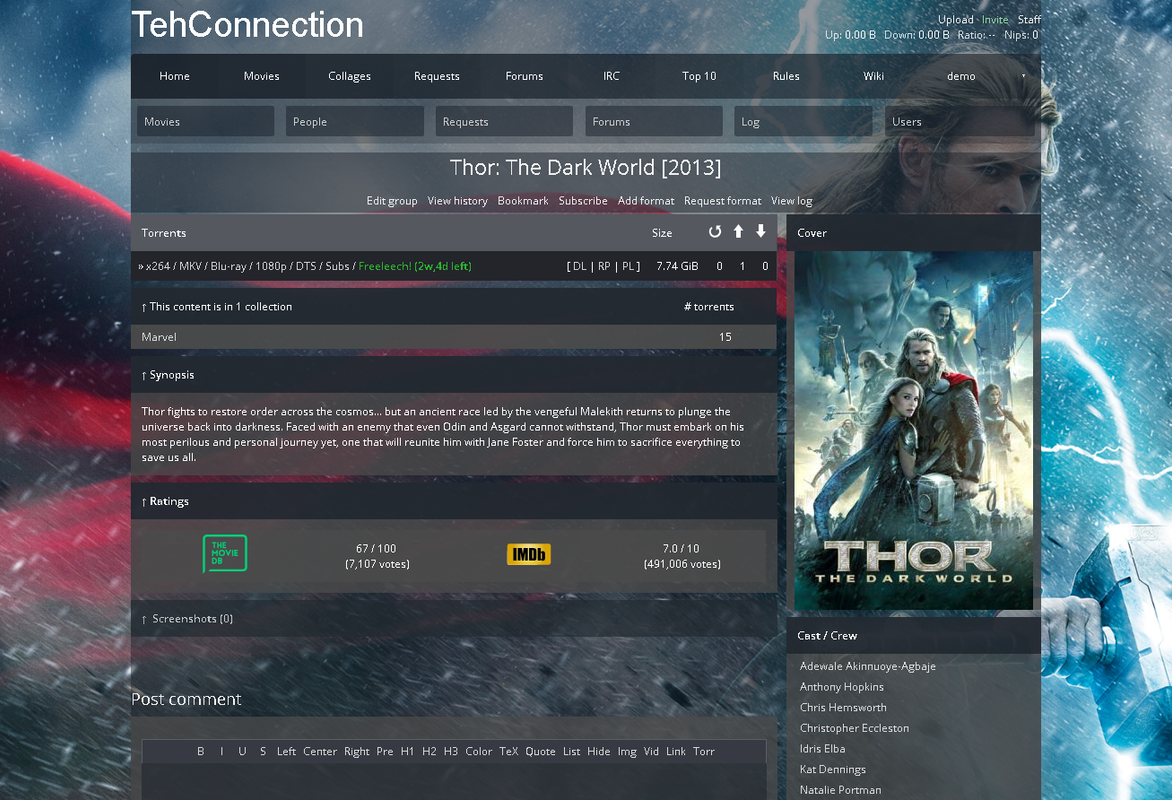Open the Upload link

[x=955, y=19]
